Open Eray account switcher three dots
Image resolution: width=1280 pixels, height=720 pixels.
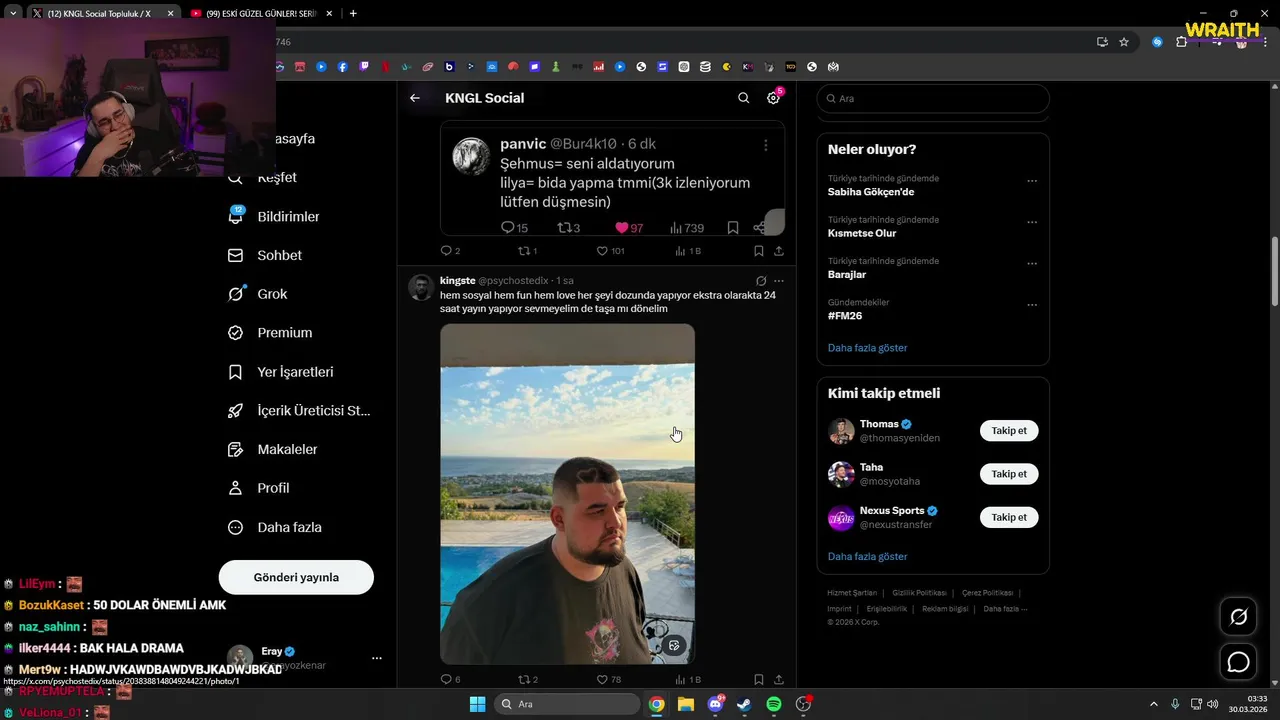(377, 658)
